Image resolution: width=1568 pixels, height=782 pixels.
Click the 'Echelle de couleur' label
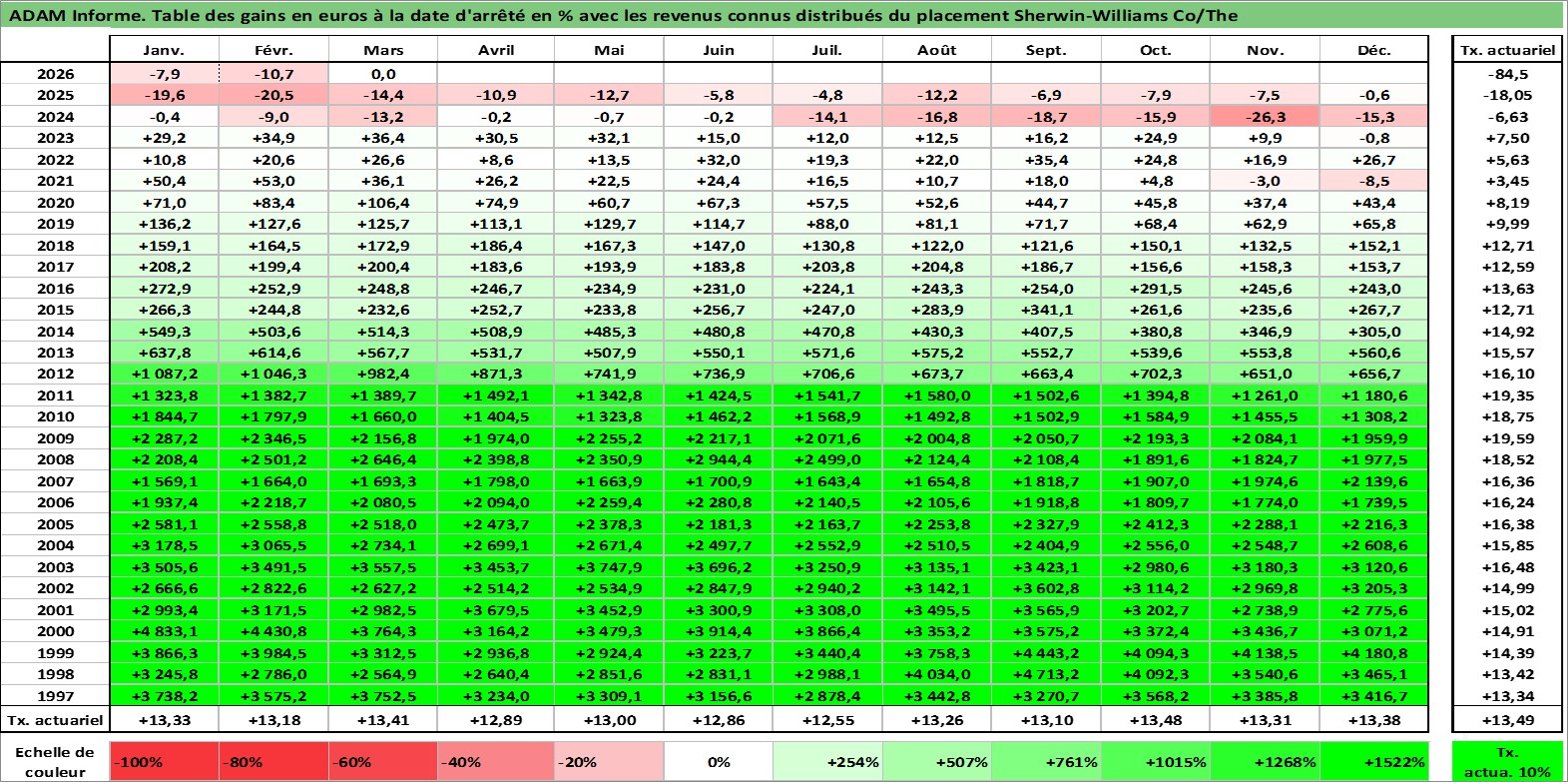point(55,761)
